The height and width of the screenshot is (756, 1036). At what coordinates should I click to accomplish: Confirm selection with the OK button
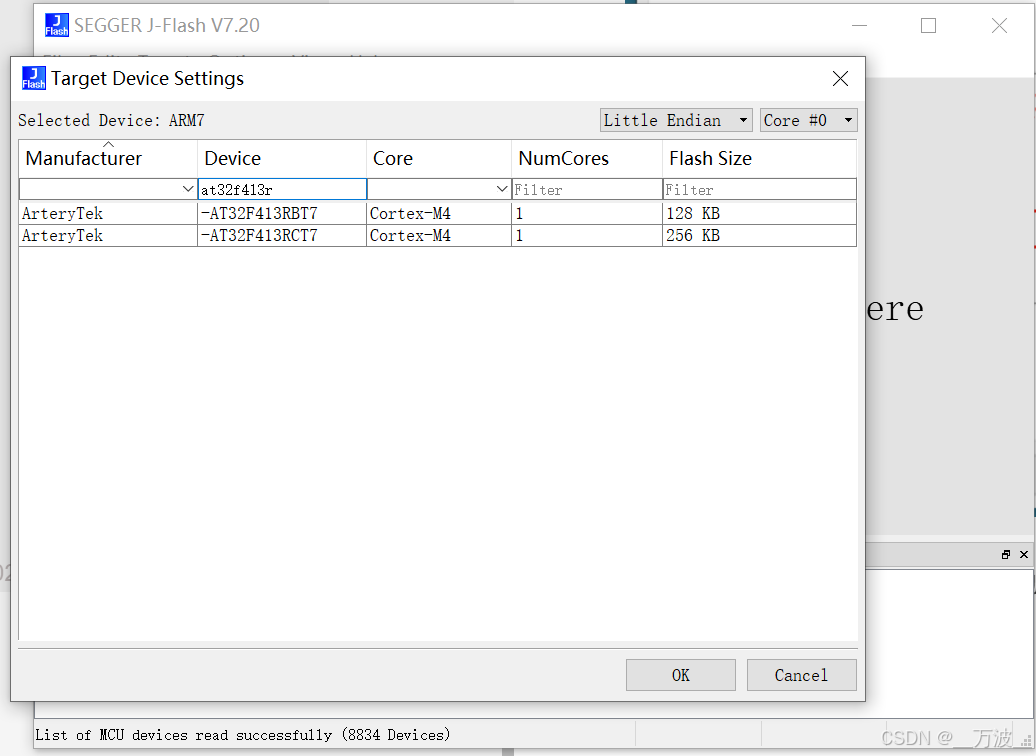point(681,675)
